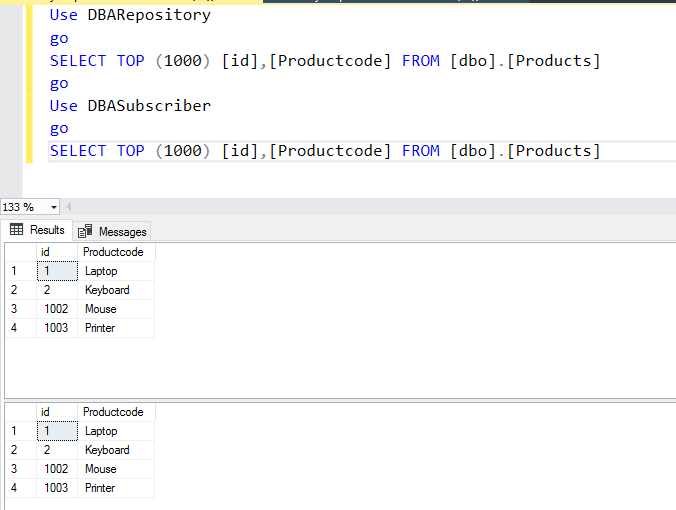The height and width of the screenshot is (510, 676).
Task: Select the id column header in first grid
Action: tap(56, 252)
